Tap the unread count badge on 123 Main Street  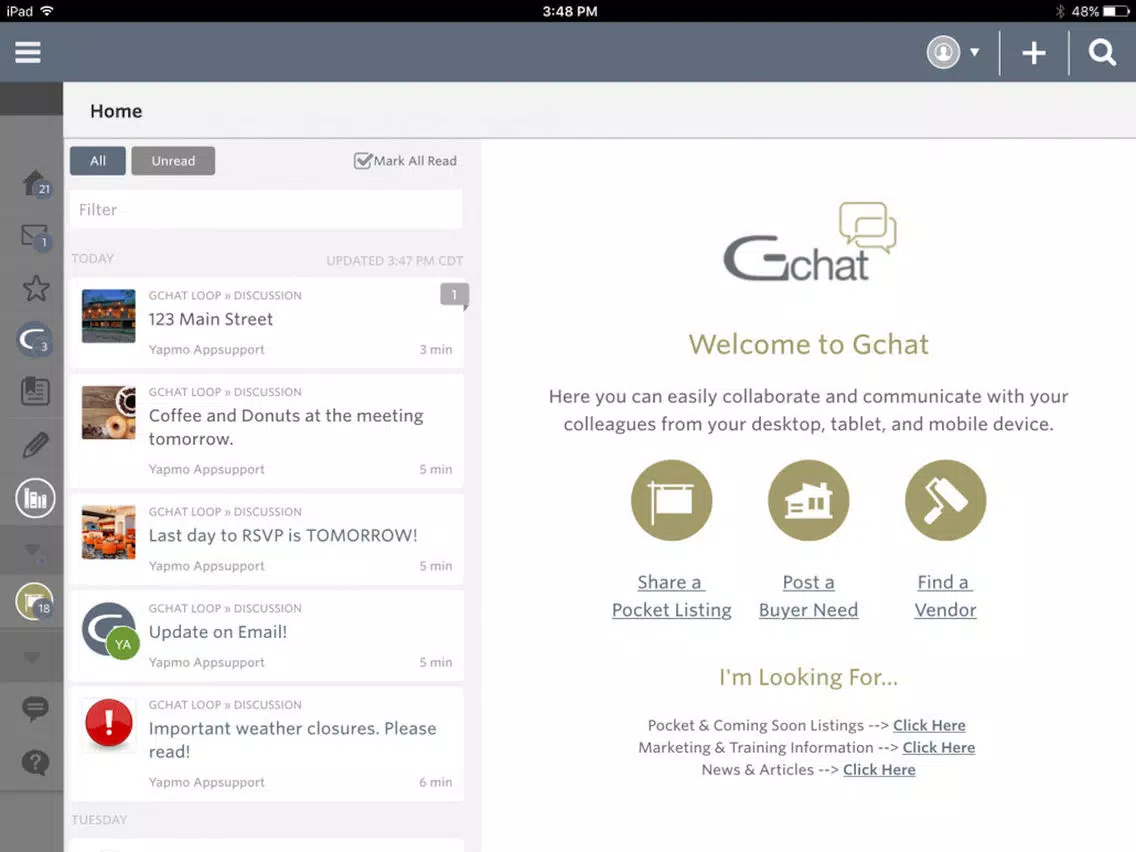pos(454,295)
